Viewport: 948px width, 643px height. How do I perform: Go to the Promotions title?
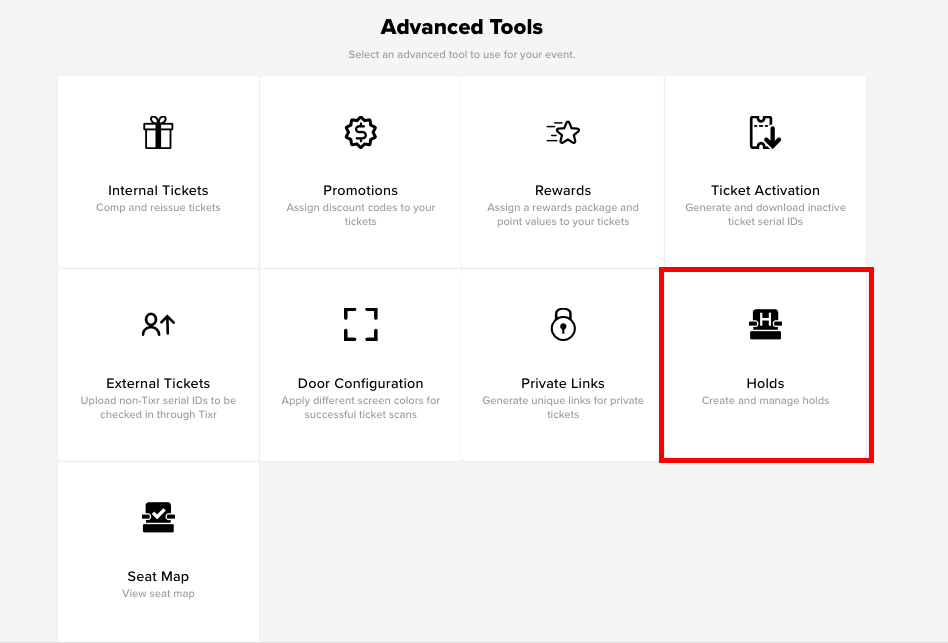[x=360, y=190]
